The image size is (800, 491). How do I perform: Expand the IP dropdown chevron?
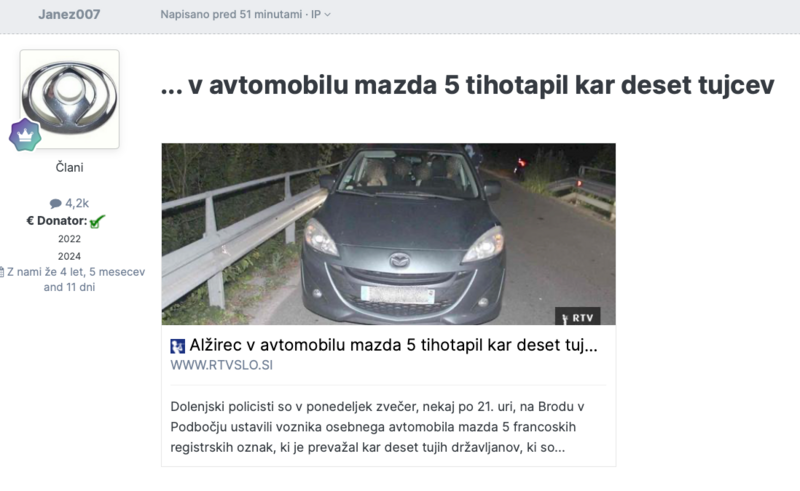328,15
